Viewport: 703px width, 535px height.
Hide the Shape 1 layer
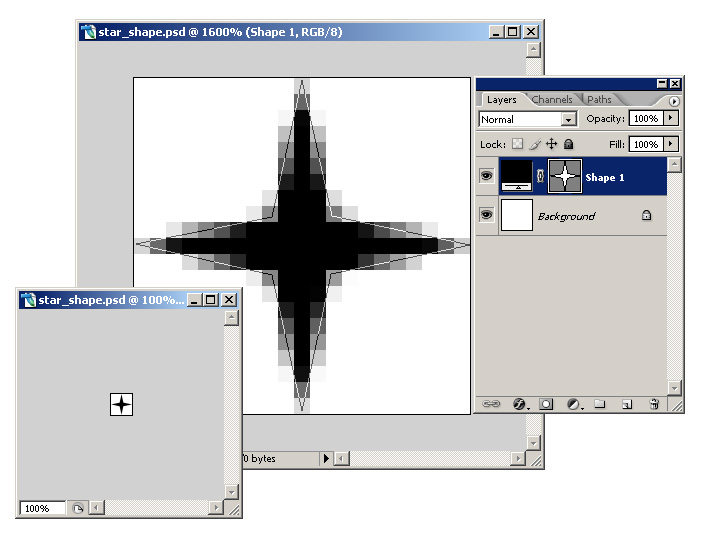(486, 175)
